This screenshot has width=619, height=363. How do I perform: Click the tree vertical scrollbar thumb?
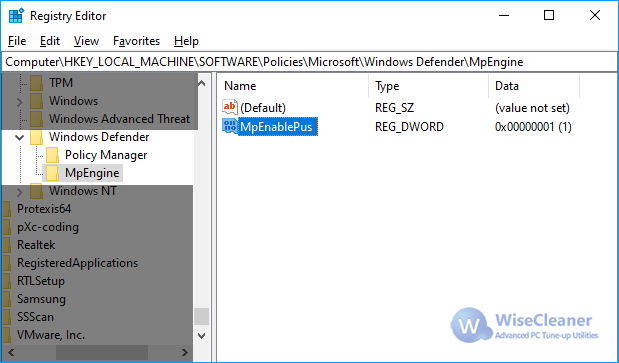coord(202,316)
